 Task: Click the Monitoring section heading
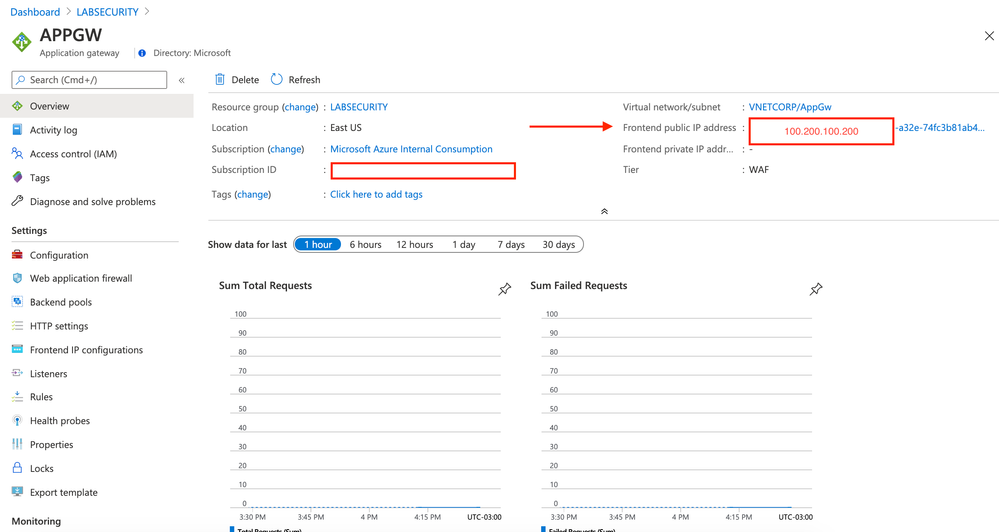coord(36,521)
